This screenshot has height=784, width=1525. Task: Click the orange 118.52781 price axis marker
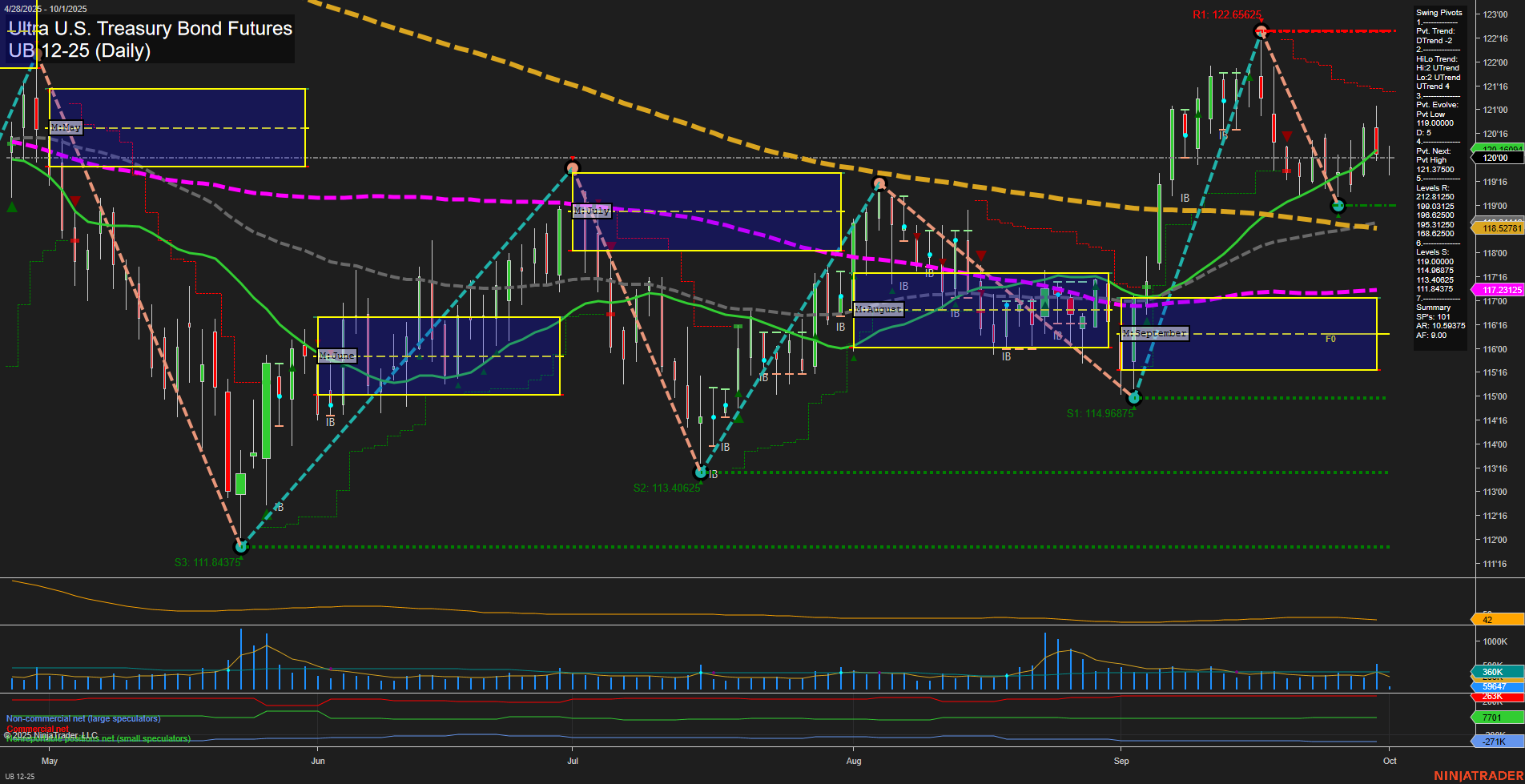click(1499, 229)
